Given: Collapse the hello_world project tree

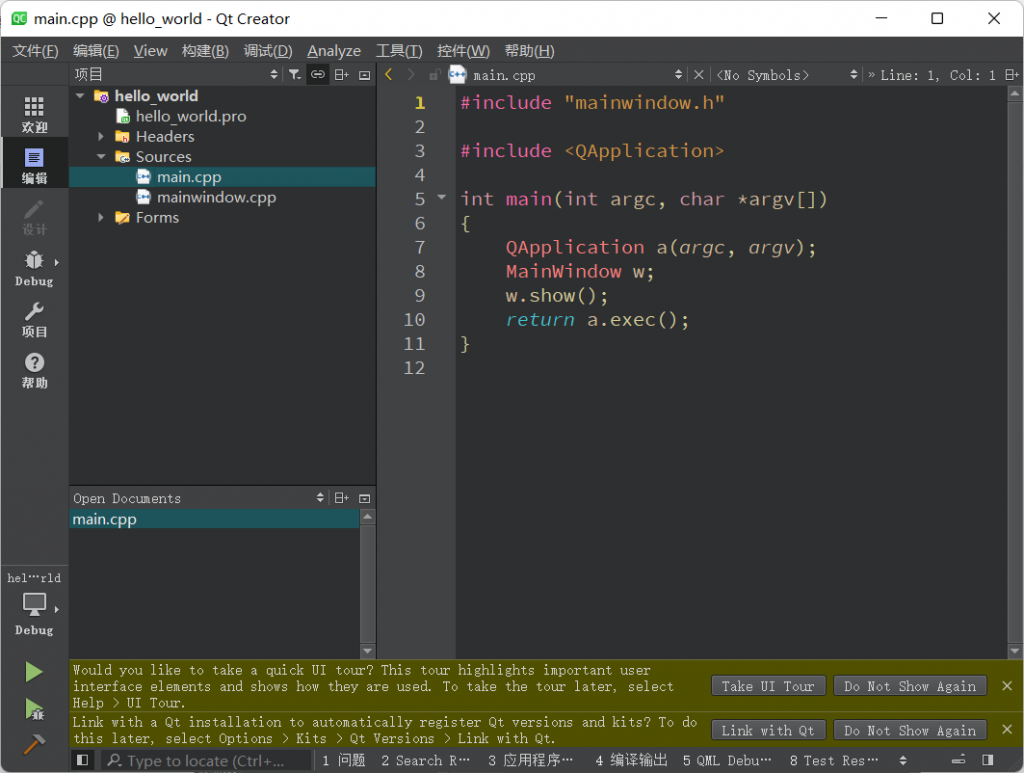Looking at the screenshot, I should click(80, 96).
